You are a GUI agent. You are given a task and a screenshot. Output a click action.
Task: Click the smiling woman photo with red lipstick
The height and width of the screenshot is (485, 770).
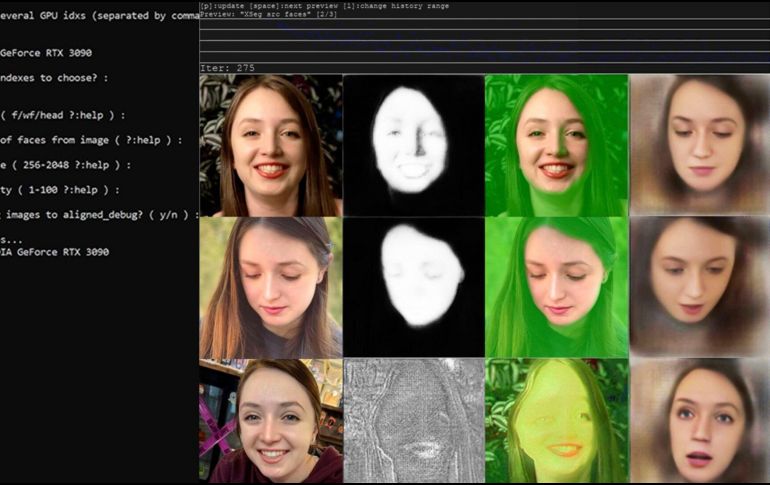coord(270,145)
